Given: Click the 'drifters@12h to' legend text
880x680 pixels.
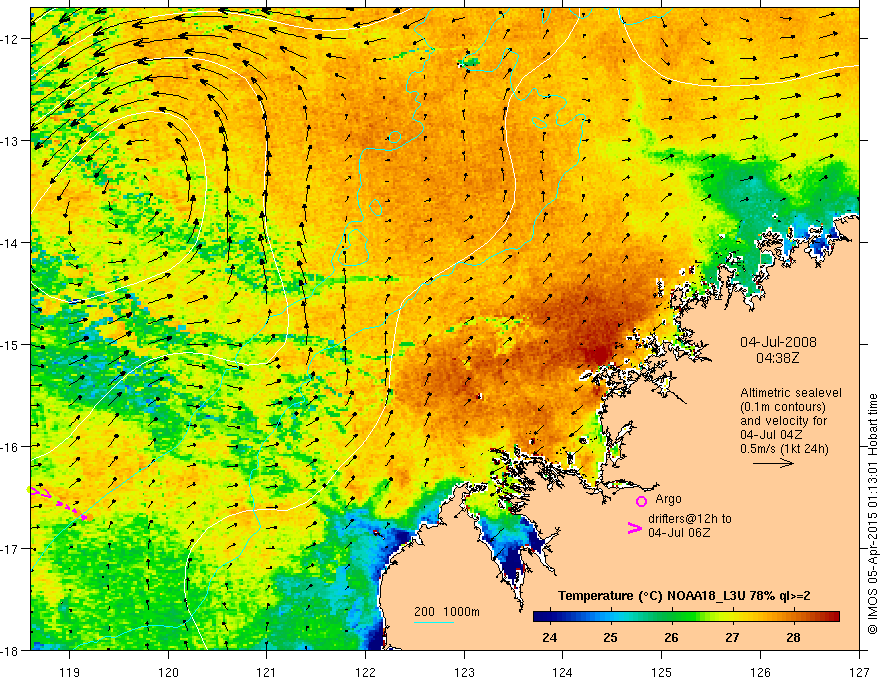Looking at the screenshot, I should [690, 519].
